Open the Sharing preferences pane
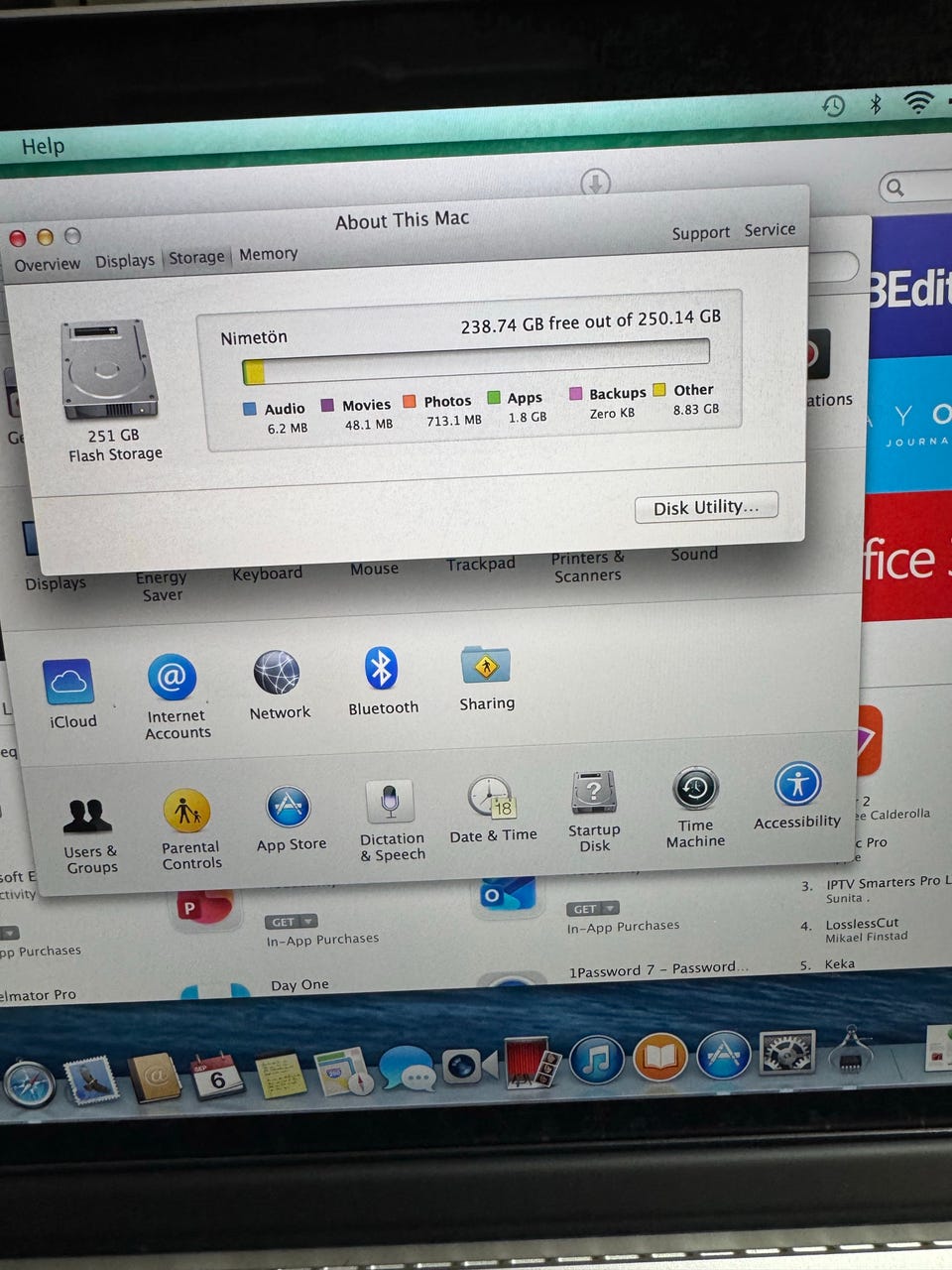Image resolution: width=952 pixels, height=1270 pixels. click(x=486, y=665)
